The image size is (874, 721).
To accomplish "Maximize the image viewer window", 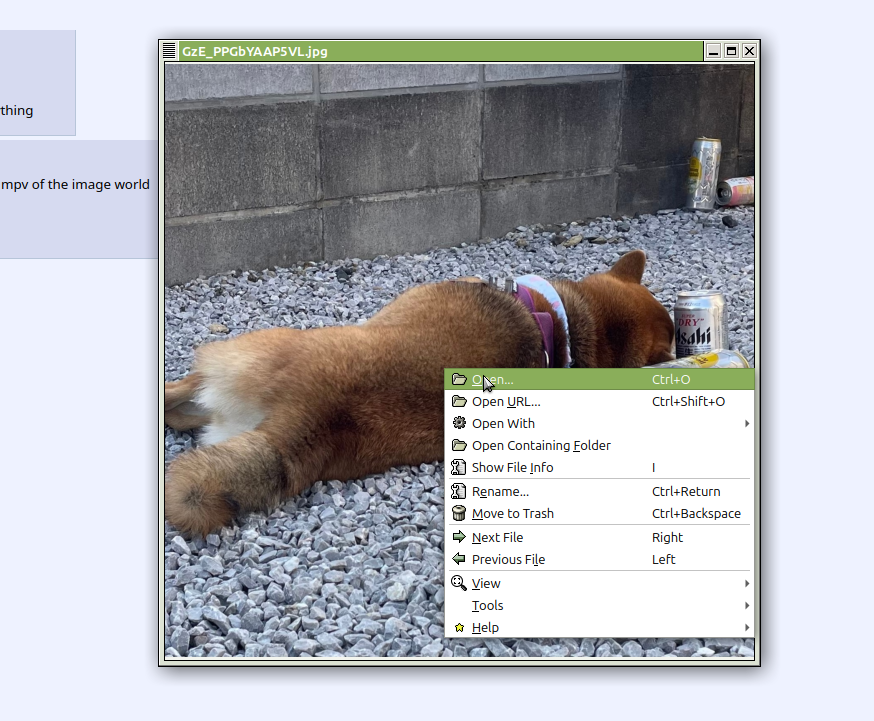I will (731, 51).
